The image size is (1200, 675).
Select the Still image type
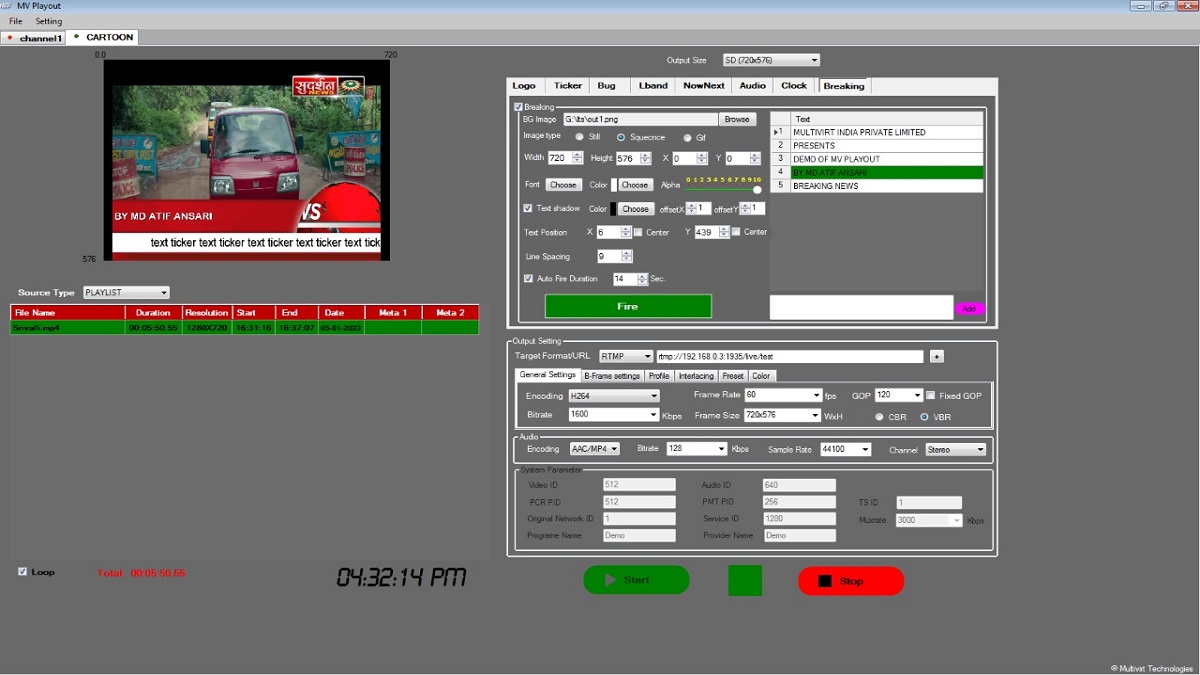[x=580, y=137]
